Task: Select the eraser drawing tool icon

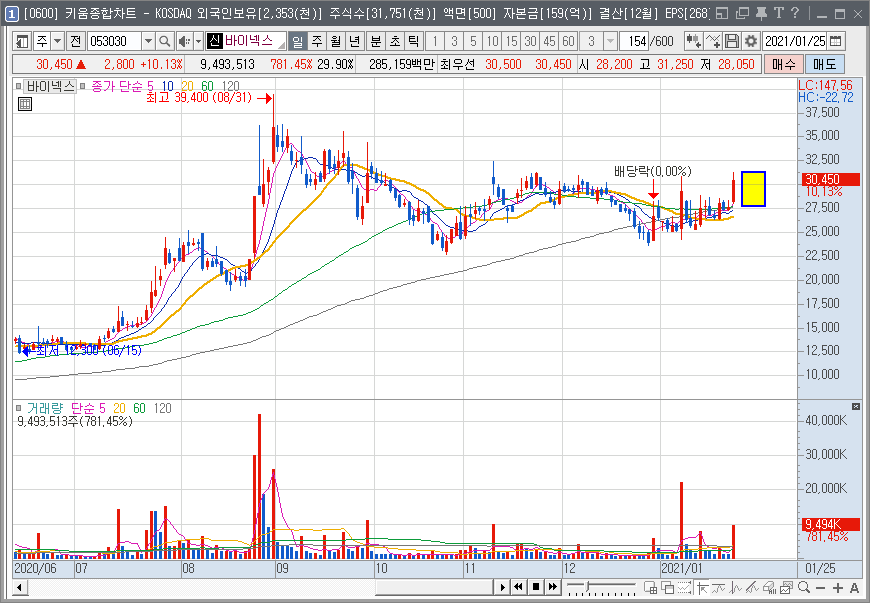Action: point(769,587)
